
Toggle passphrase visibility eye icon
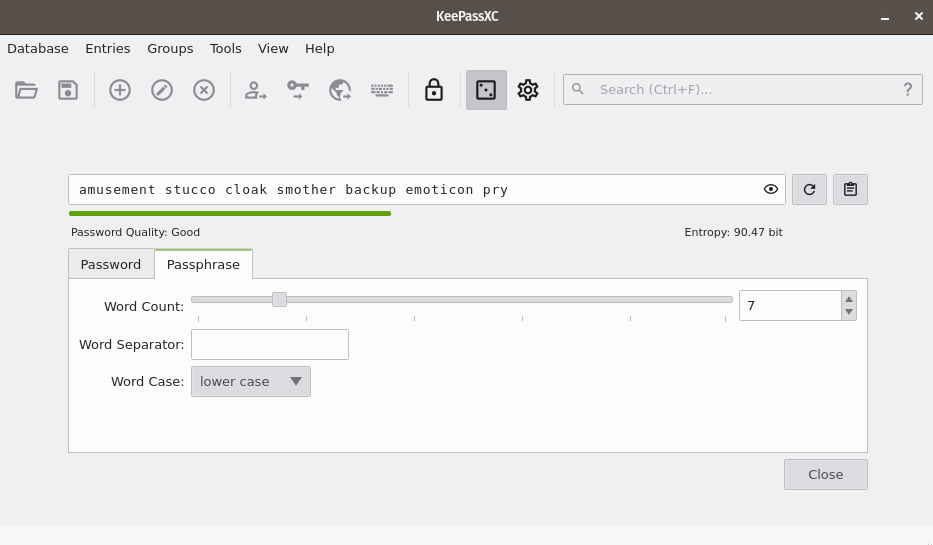coord(771,189)
